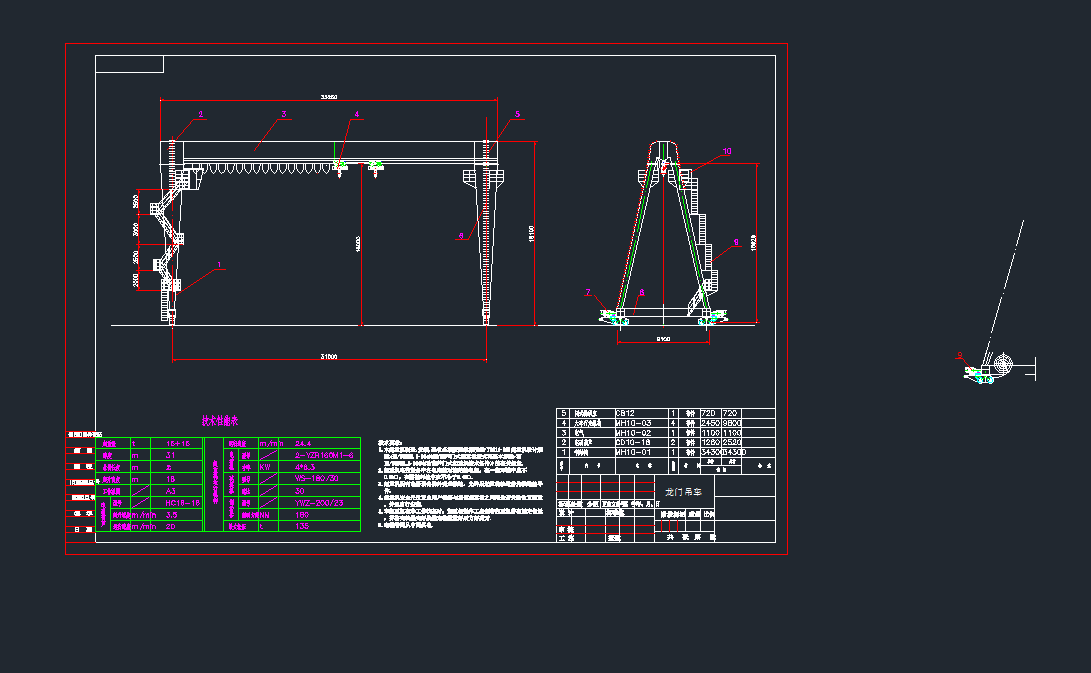Select the 33350 overall width dimension text
1091x673 pixels.
click(328, 97)
